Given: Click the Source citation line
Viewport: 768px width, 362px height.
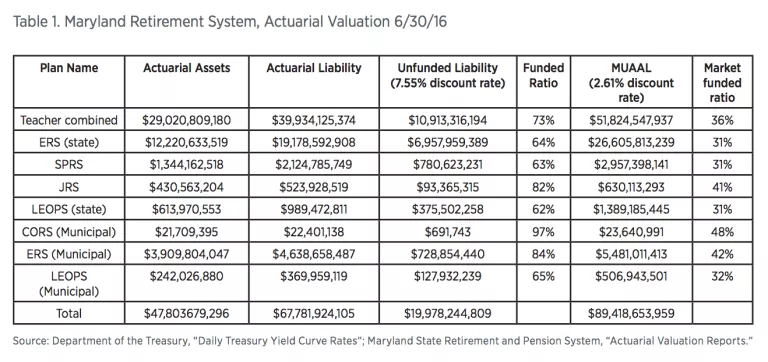Looking at the screenshot, I should pyautogui.click(x=383, y=341).
